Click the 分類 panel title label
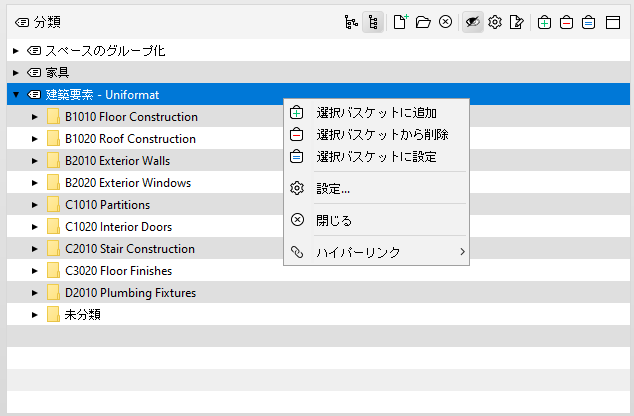The image size is (634, 416). [47, 22]
